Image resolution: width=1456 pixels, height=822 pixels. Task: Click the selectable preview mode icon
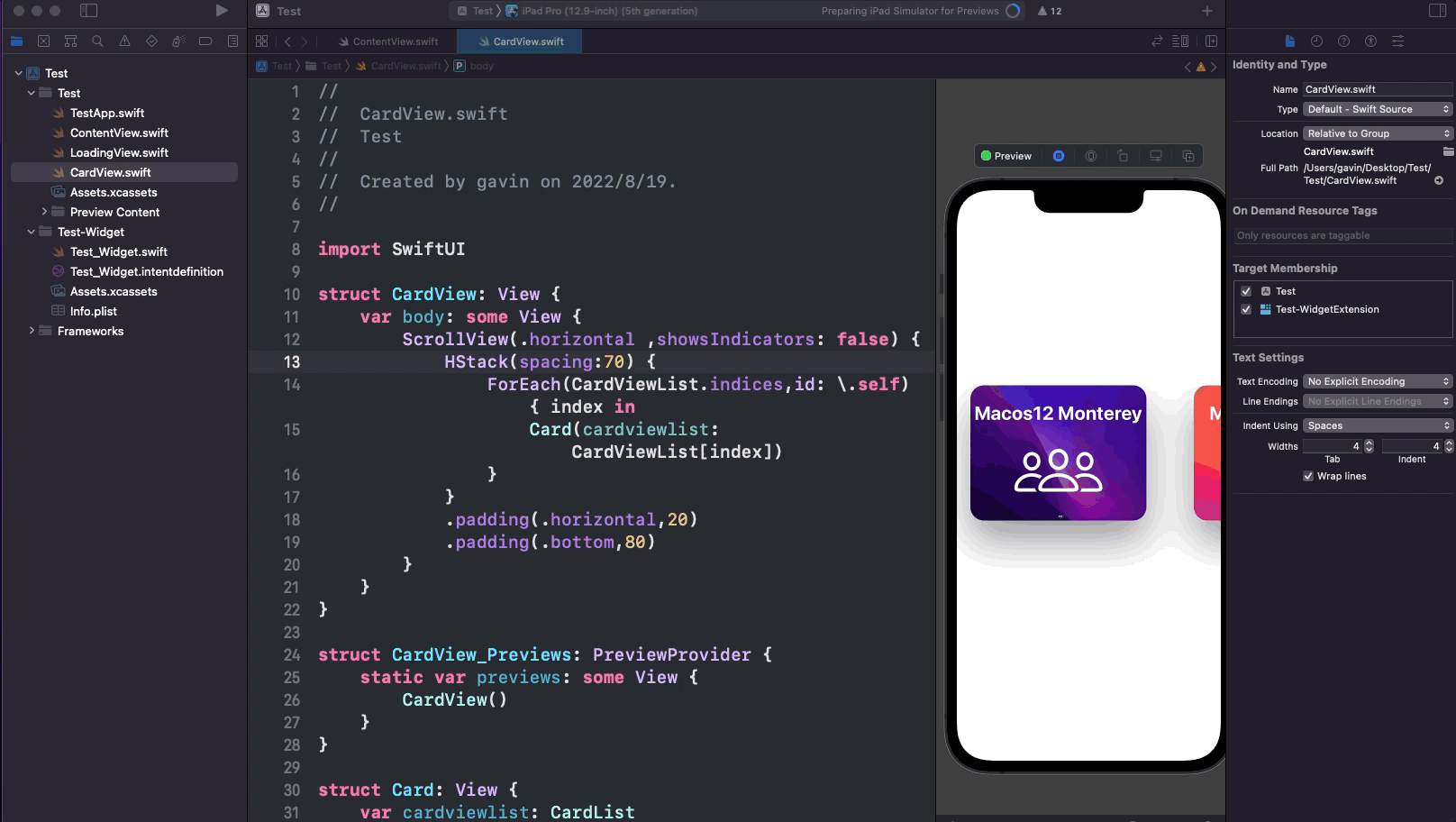(1091, 156)
